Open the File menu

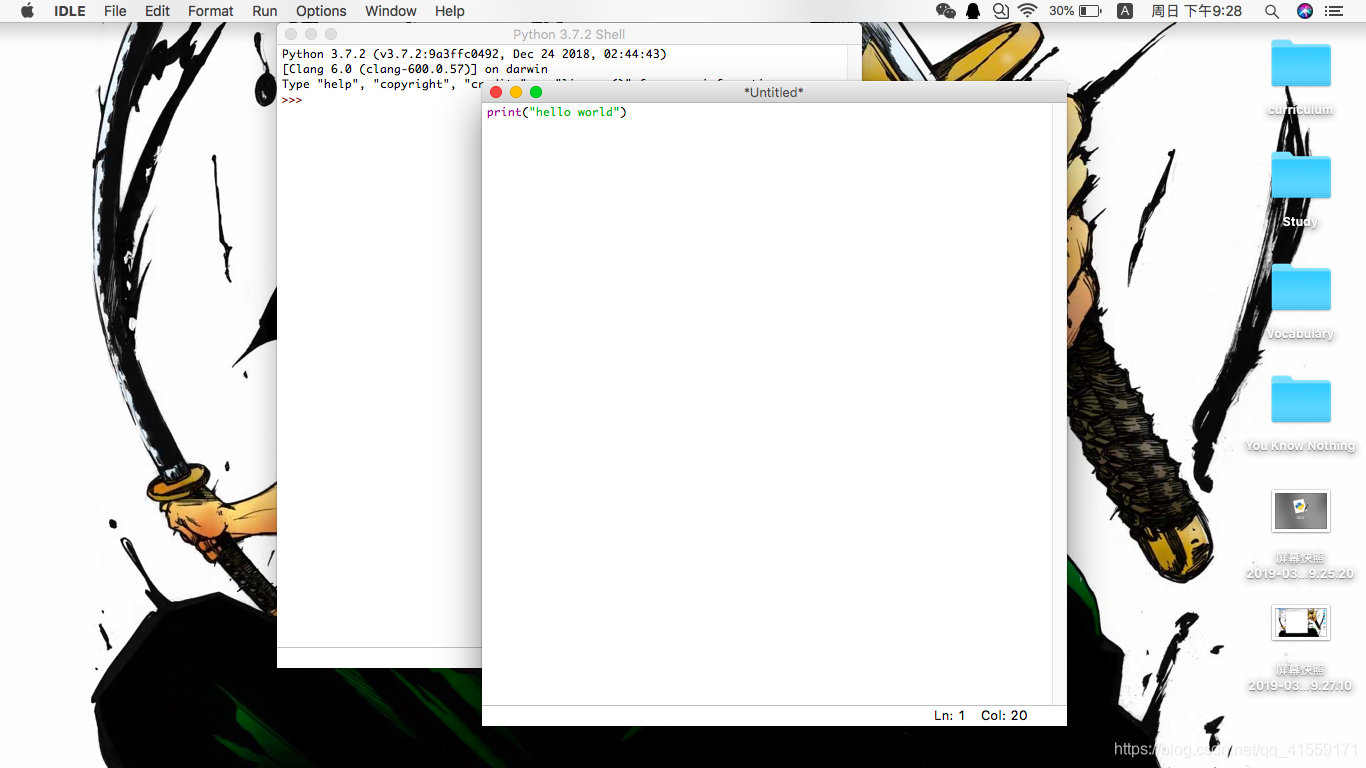[115, 11]
